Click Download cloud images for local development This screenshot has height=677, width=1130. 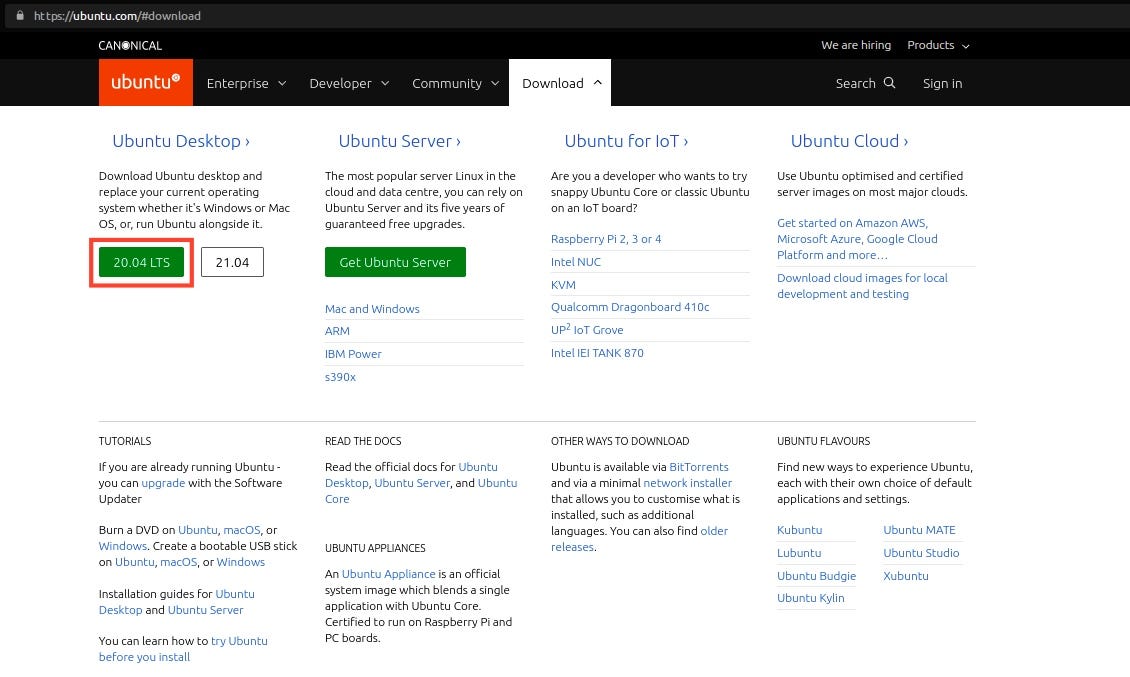tap(862, 286)
